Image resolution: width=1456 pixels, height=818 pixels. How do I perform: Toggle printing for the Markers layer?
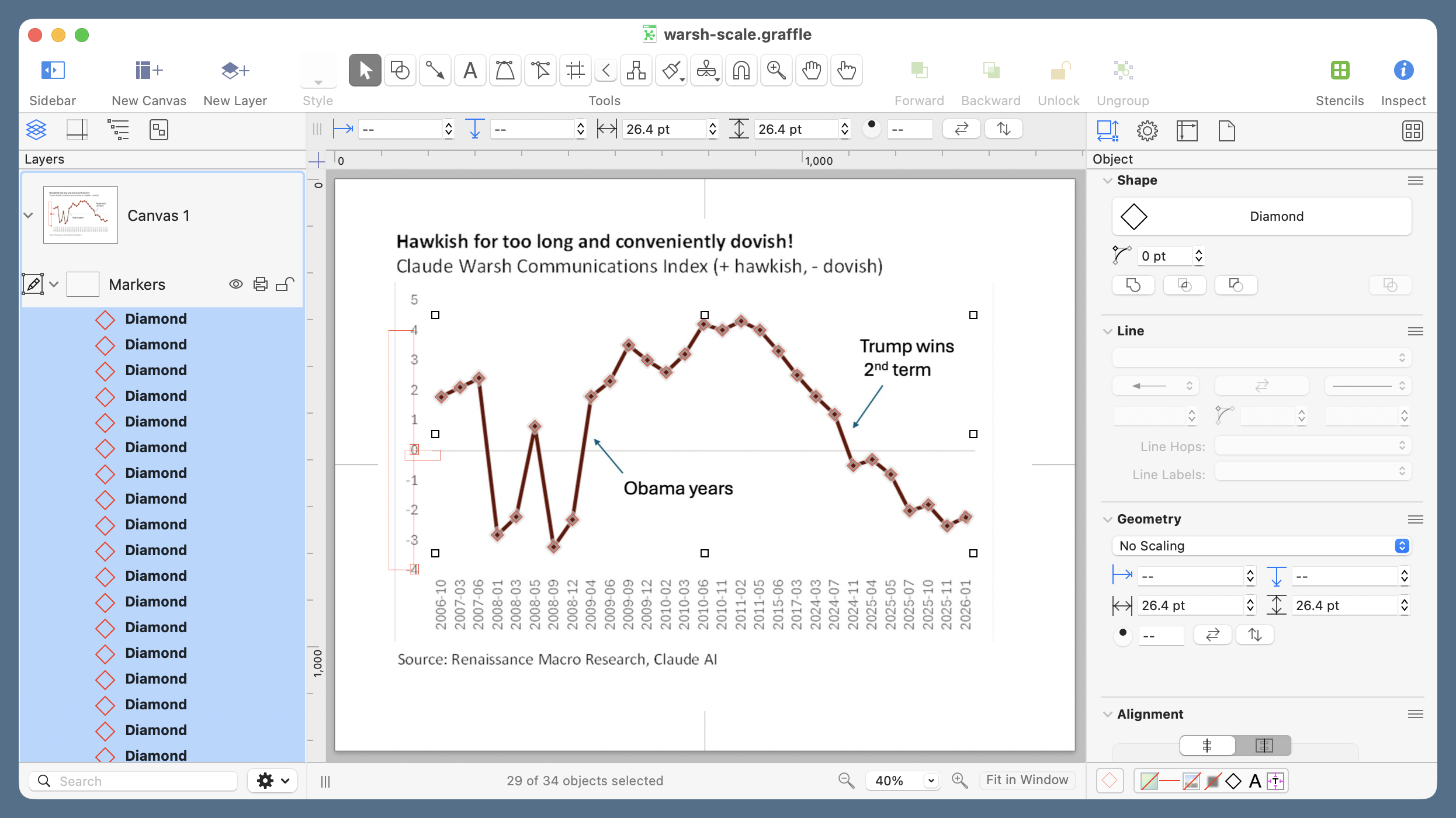point(260,284)
